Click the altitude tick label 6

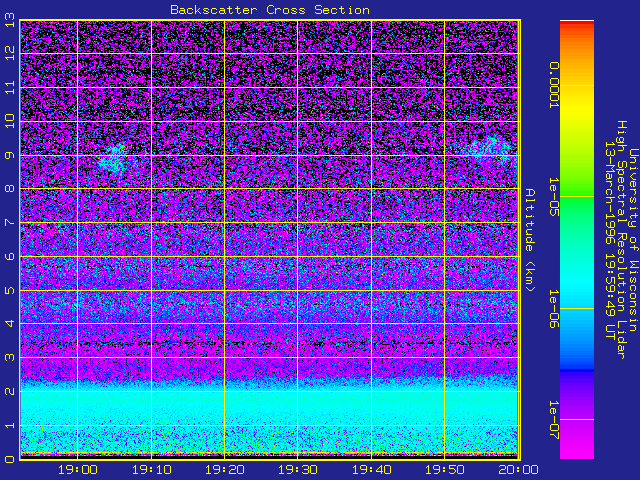click(10, 256)
